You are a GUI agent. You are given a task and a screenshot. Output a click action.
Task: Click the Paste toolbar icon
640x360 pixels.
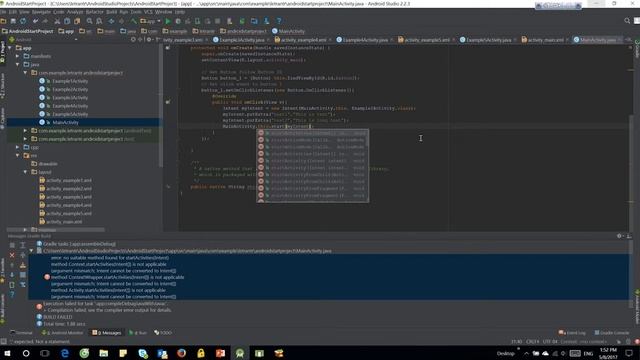tap(77, 21)
